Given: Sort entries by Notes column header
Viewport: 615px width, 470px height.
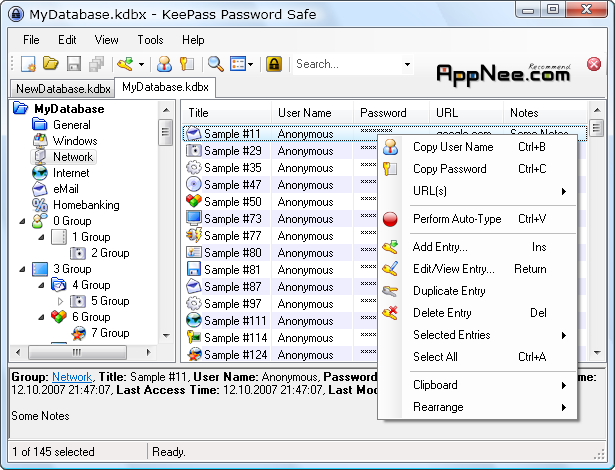Looking at the screenshot, I should [545, 113].
